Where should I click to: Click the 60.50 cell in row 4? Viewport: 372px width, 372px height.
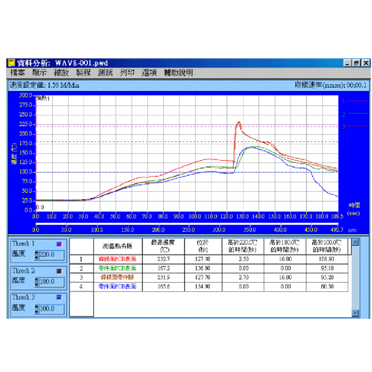coord(328,286)
